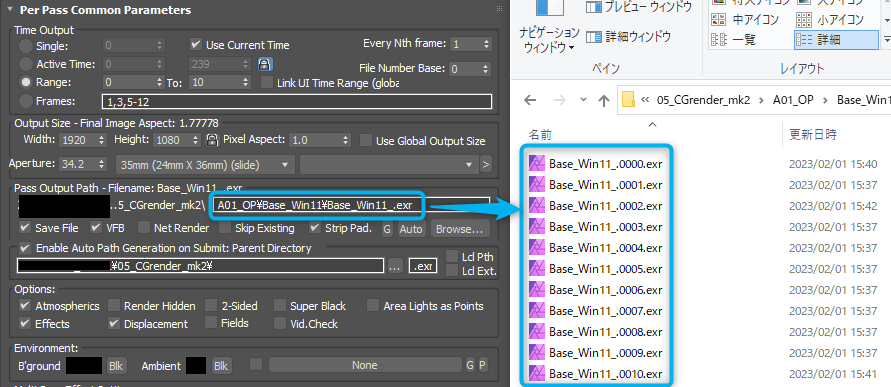Open the recent locations dropdown chevron

tap(582, 101)
